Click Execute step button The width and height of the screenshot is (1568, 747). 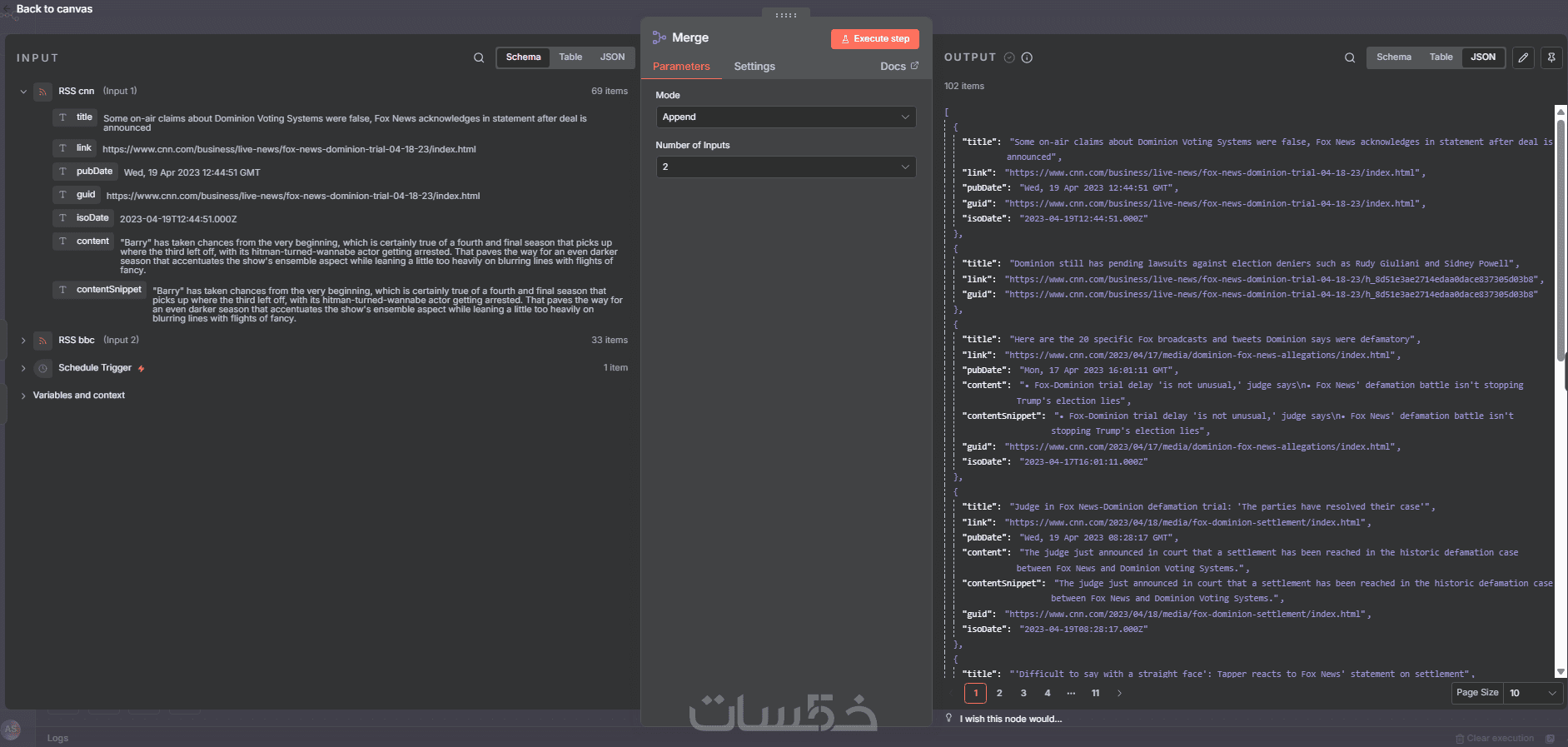(875, 38)
